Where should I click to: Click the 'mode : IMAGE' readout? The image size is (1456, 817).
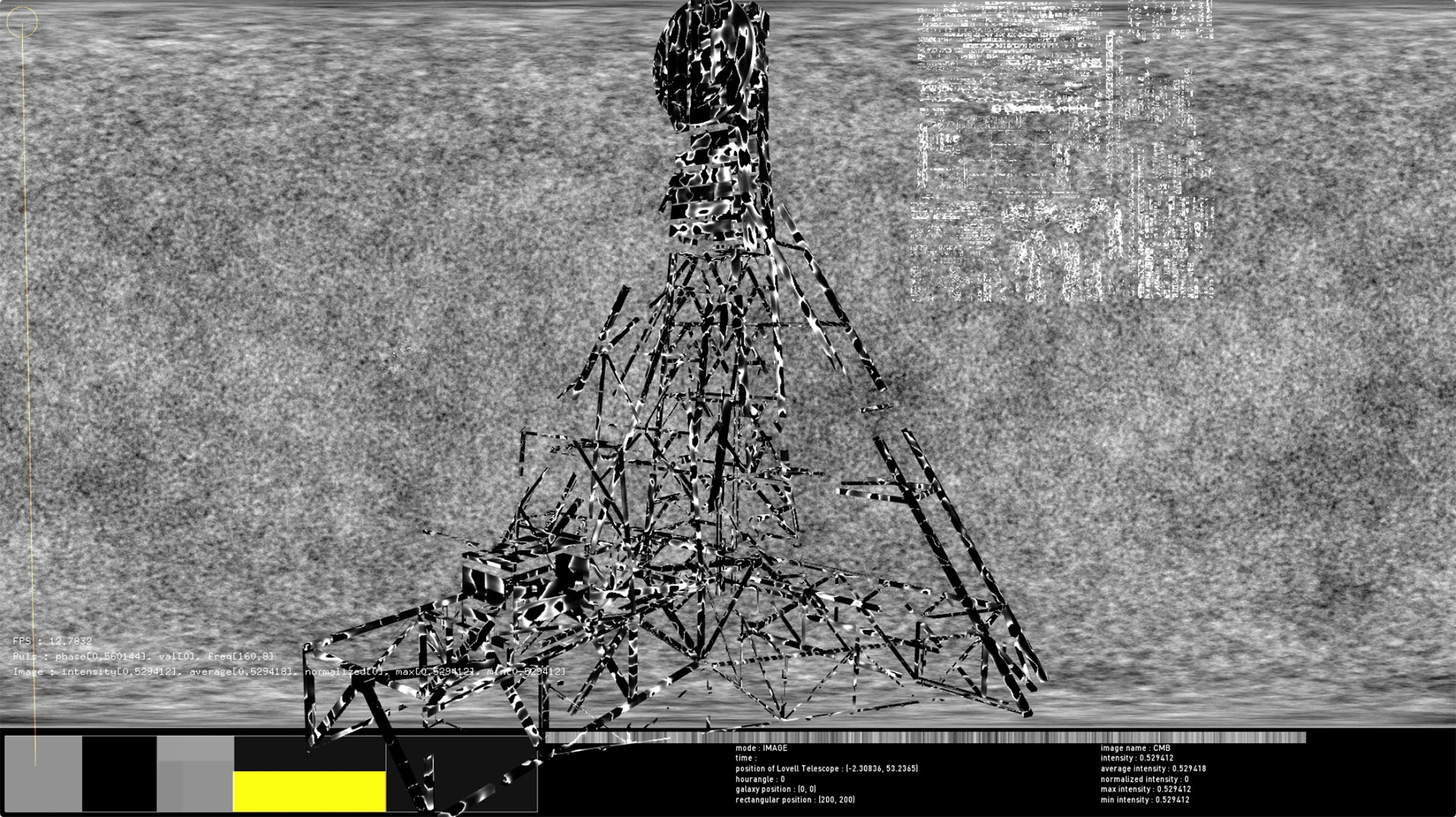pyautogui.click(x=761, y=749)
